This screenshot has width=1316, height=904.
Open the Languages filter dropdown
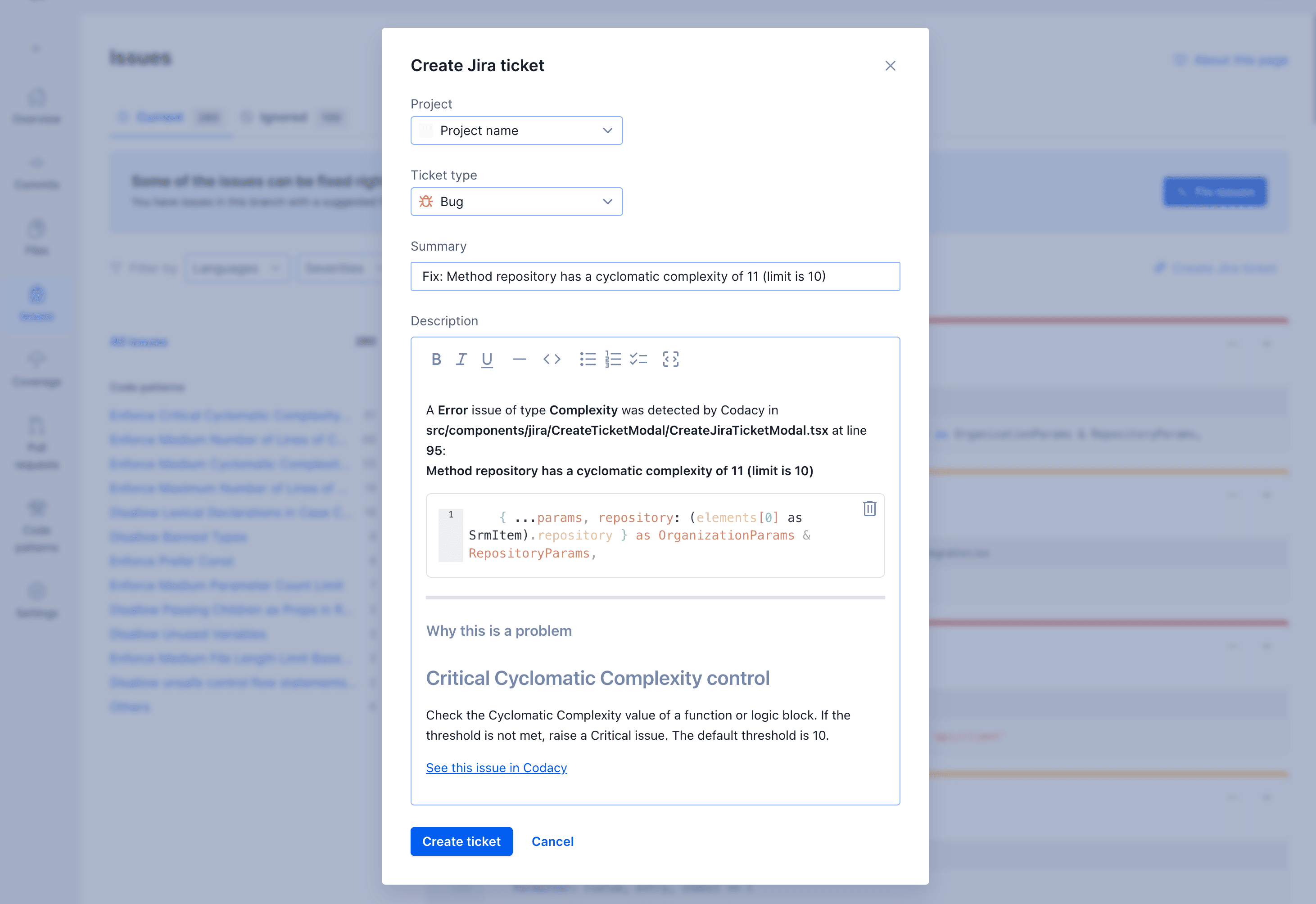(236, 268)
